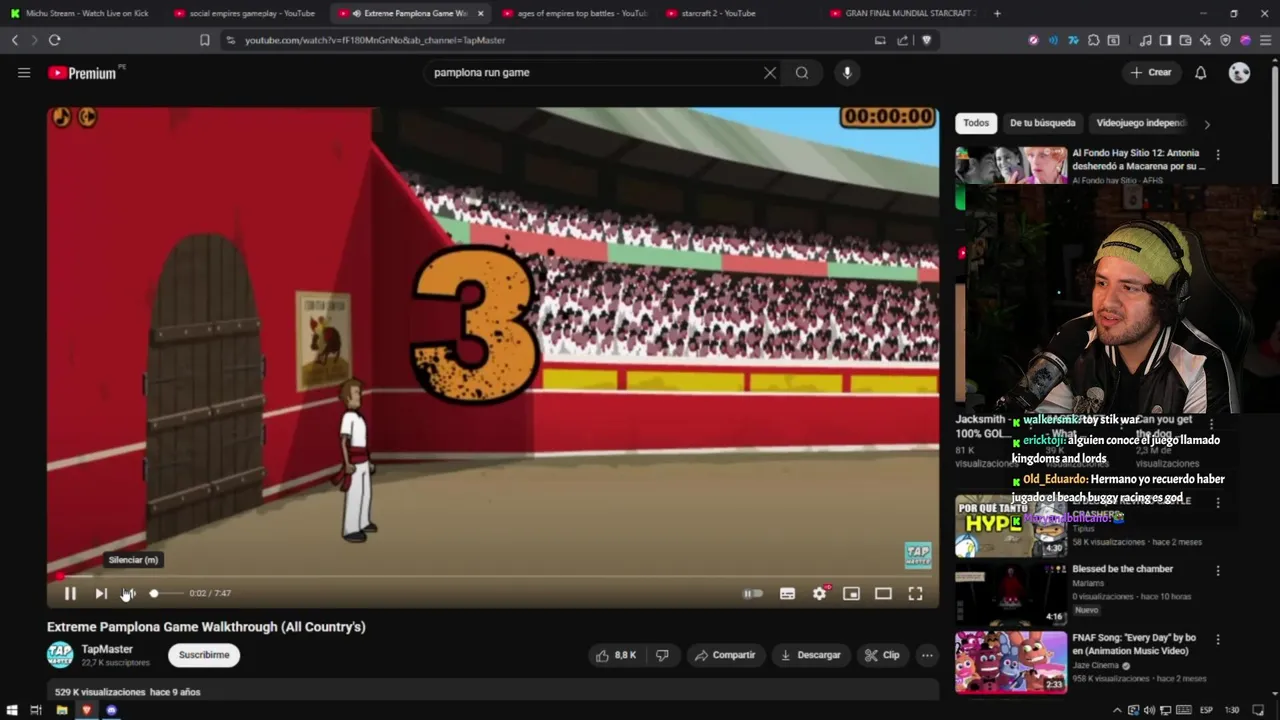Open the VPN shield icon

1225,40
